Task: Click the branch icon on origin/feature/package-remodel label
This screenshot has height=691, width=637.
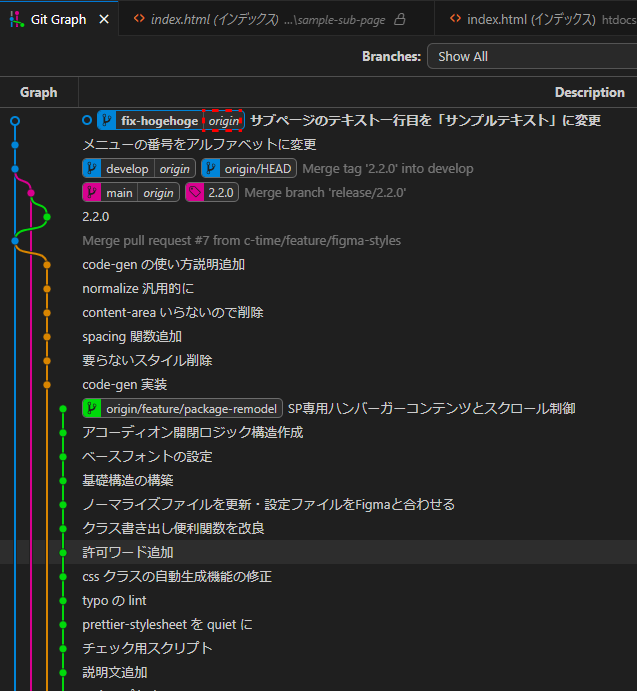Action: (x=93, y=408)
